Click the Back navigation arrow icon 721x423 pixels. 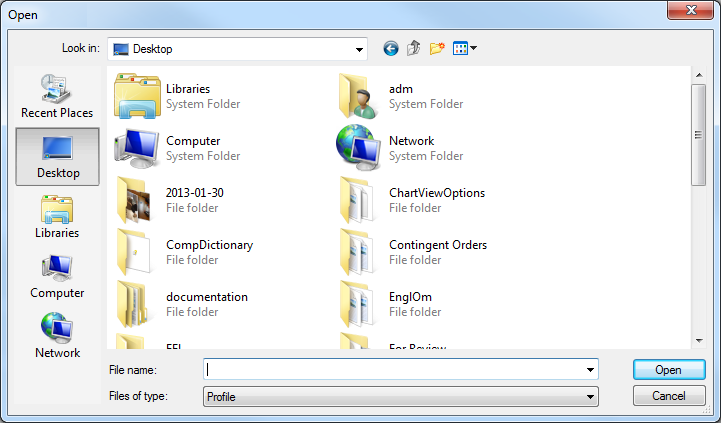(390, 48)
